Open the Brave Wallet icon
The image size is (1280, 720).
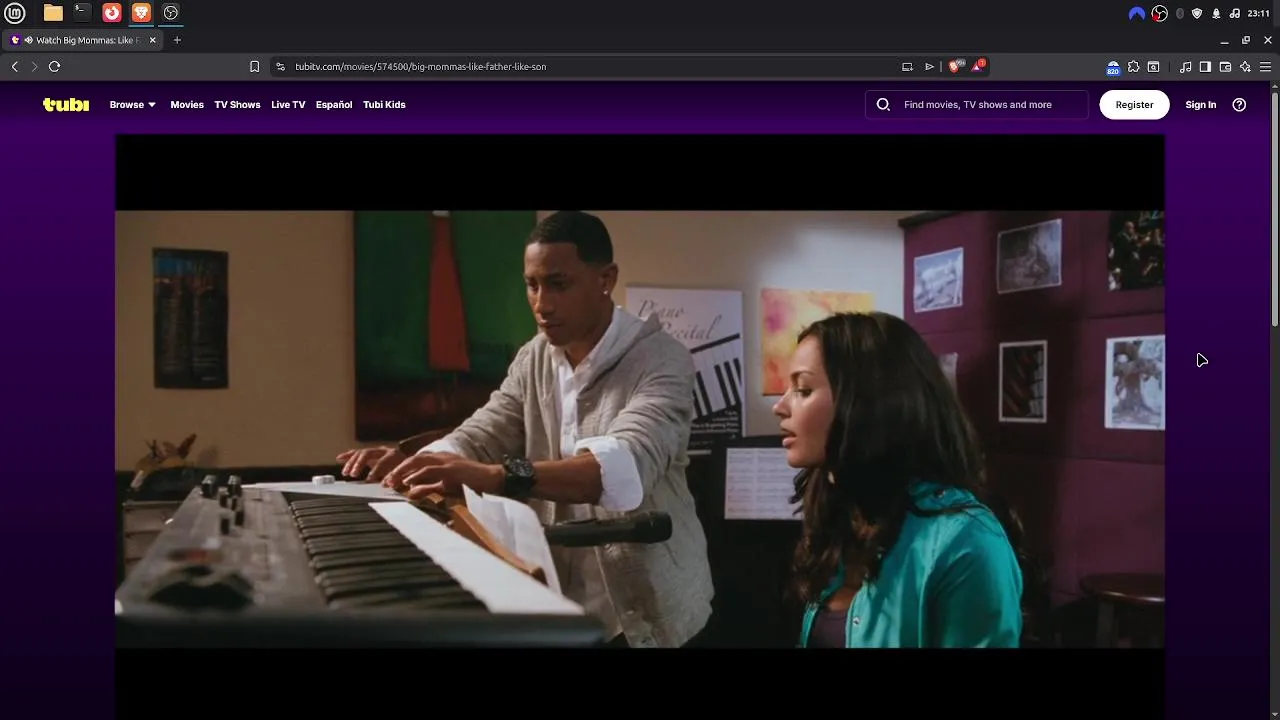coord(1225,66)
